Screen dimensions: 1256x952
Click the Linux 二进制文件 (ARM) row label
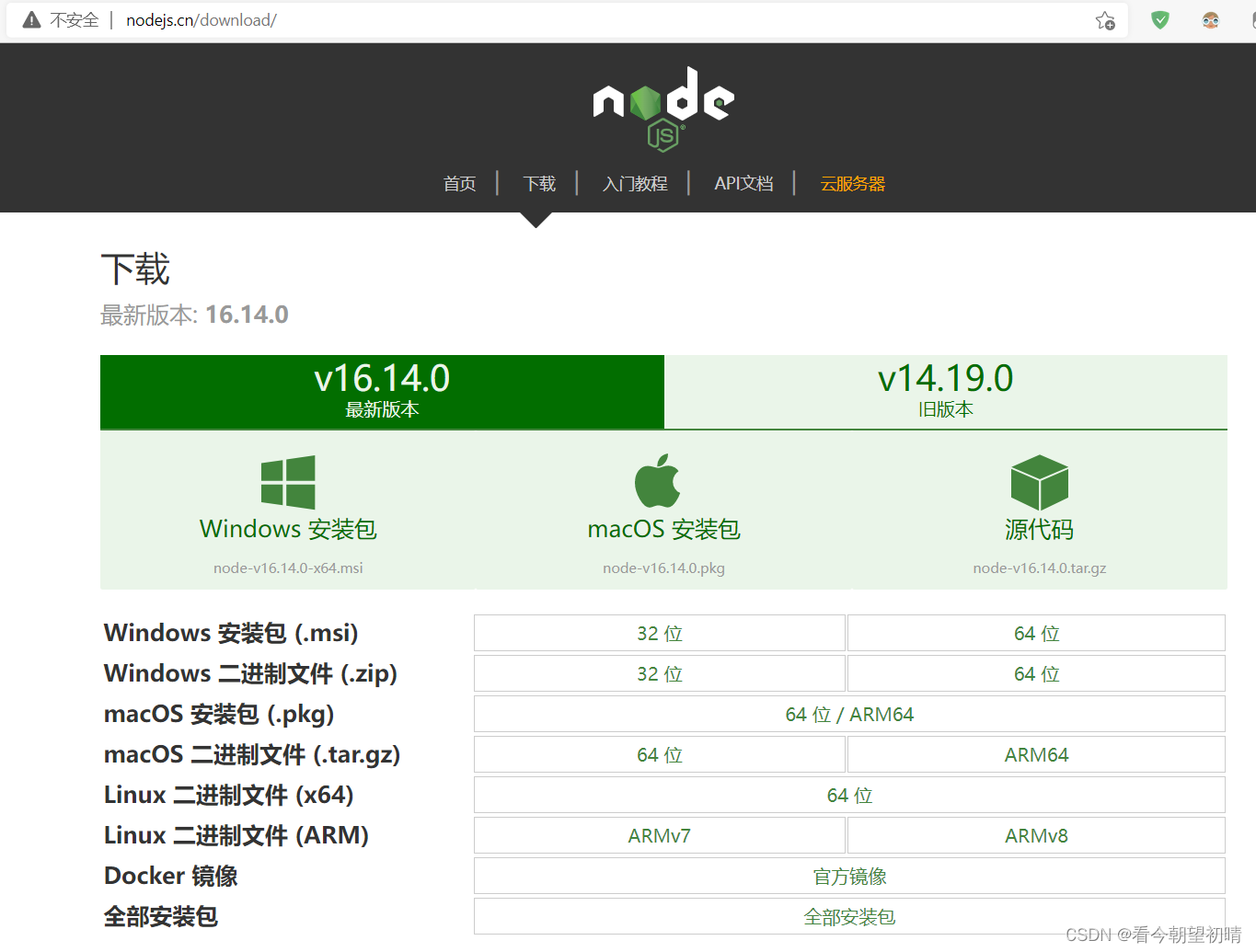pos(236,835)
